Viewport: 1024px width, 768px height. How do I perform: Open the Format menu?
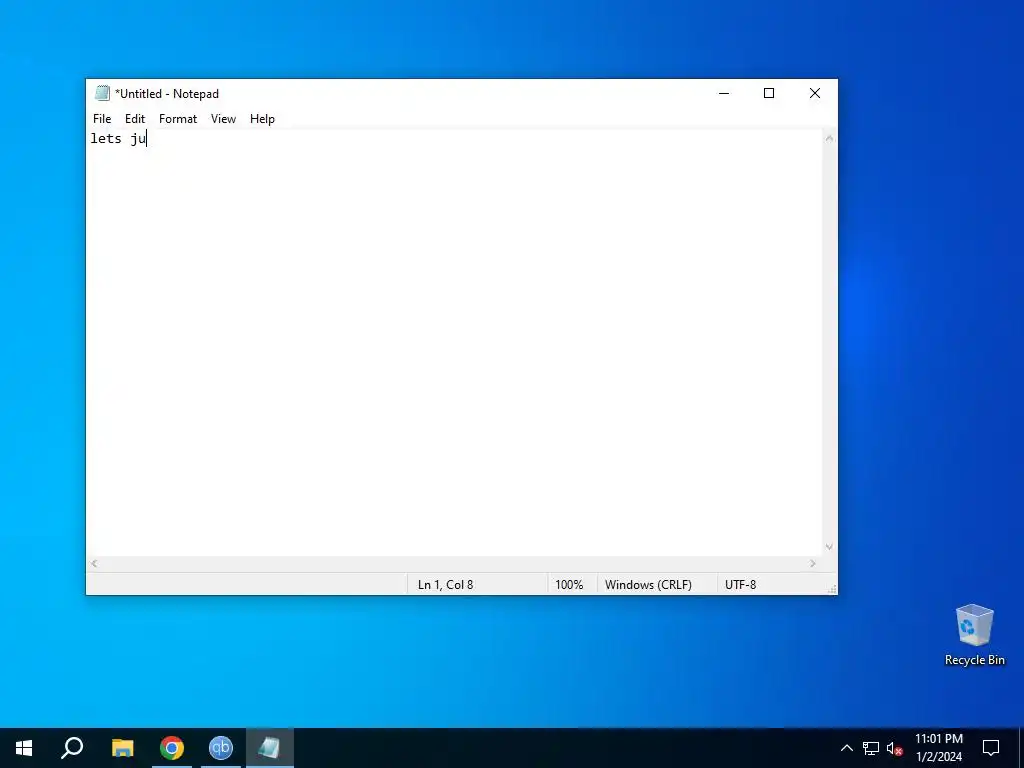click(178, 119)
